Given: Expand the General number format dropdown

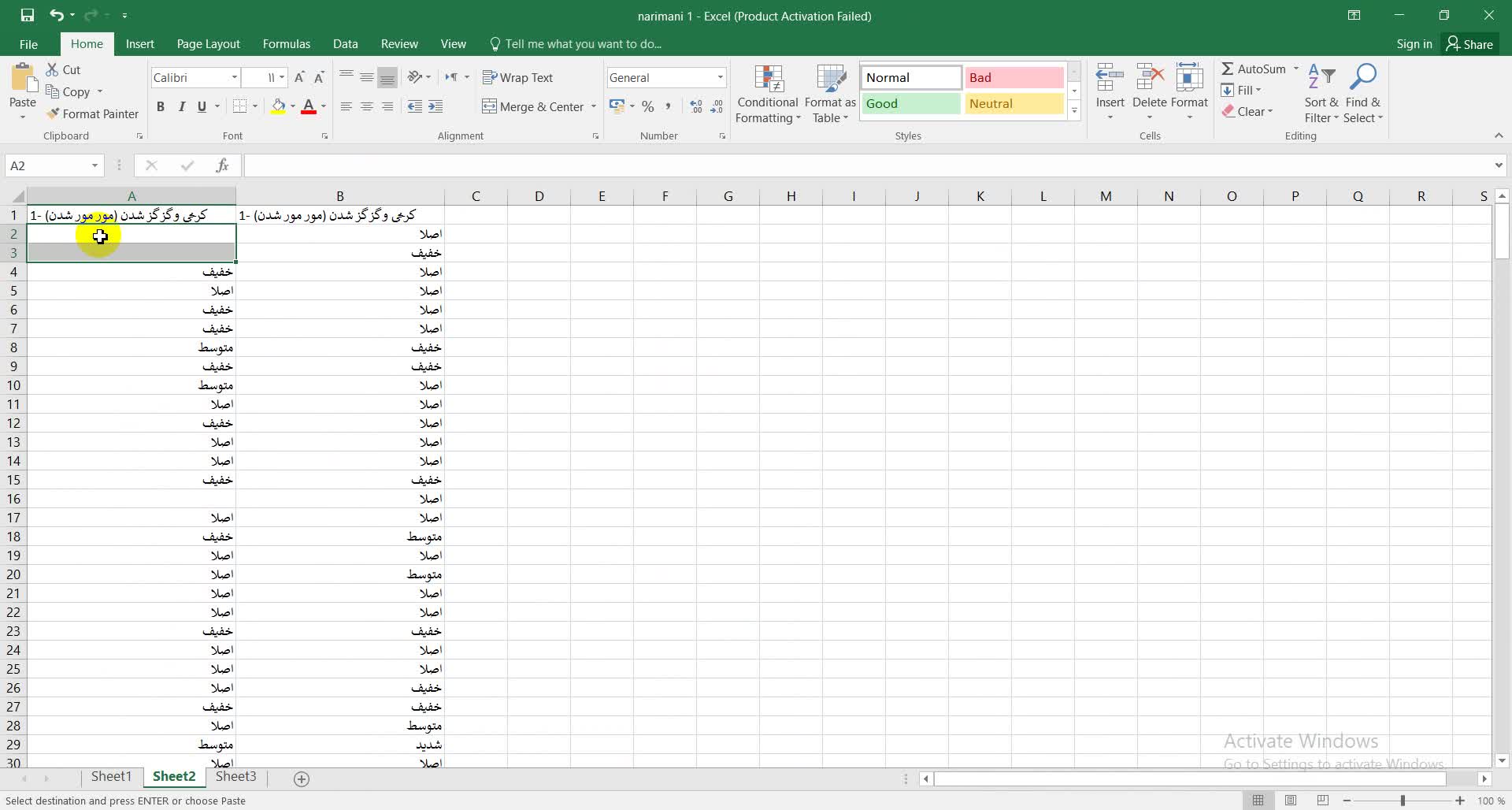Looking at the screenshot, I should (720, 77).
